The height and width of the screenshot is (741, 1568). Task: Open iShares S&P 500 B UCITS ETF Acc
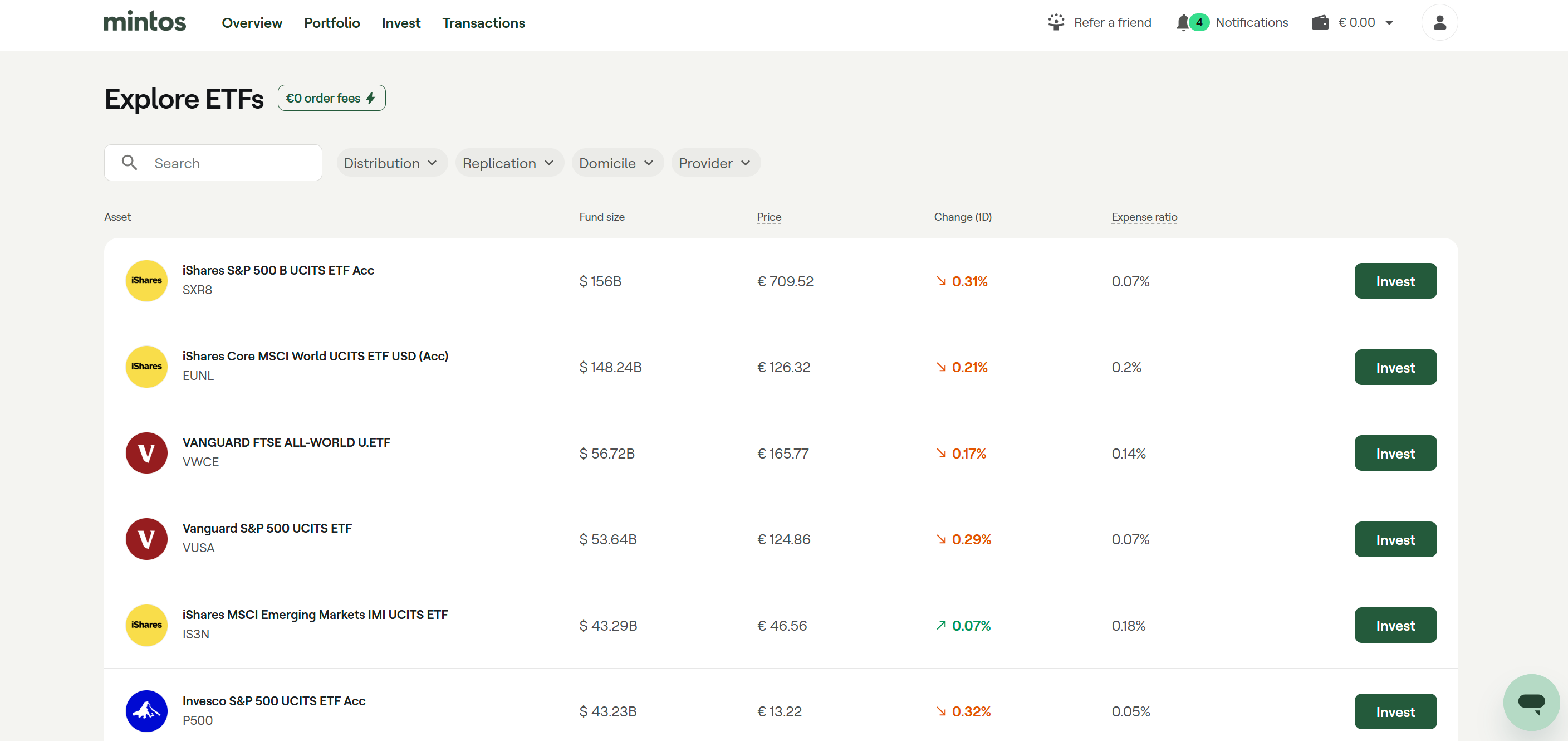(278, 270)
